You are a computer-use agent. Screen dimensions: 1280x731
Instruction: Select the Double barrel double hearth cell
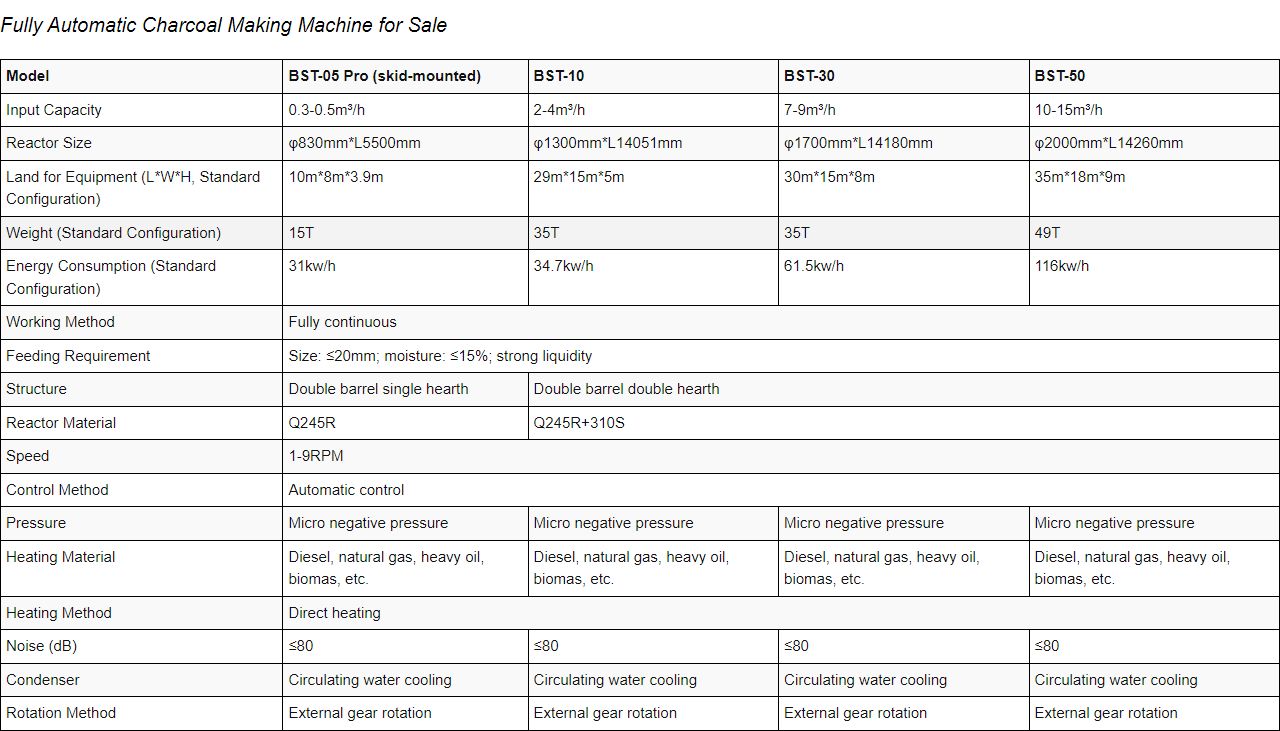click(x=904, y=389)
